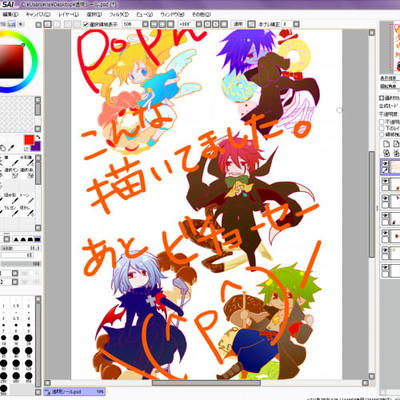Screen dimensions: 400x400
Task: Click the canvas scroll-up arrow button
Action: click(x=372, y=32)
